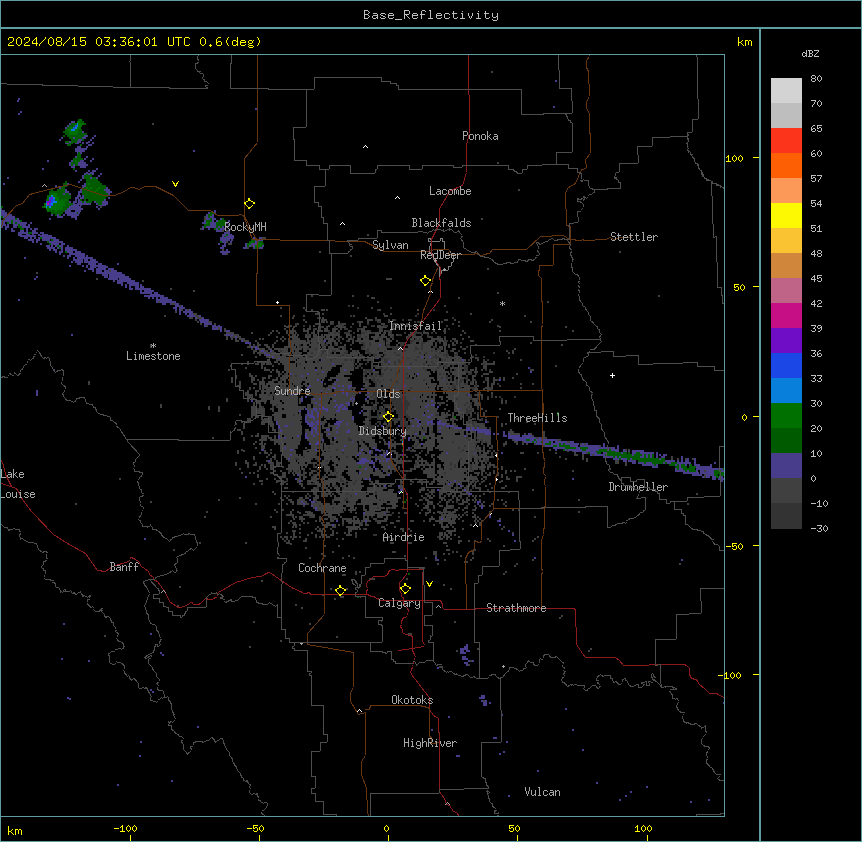Screen dimensions: 862x842
Task: Click the white plus marker north of Drumheller
Action: tap(612, 375)
